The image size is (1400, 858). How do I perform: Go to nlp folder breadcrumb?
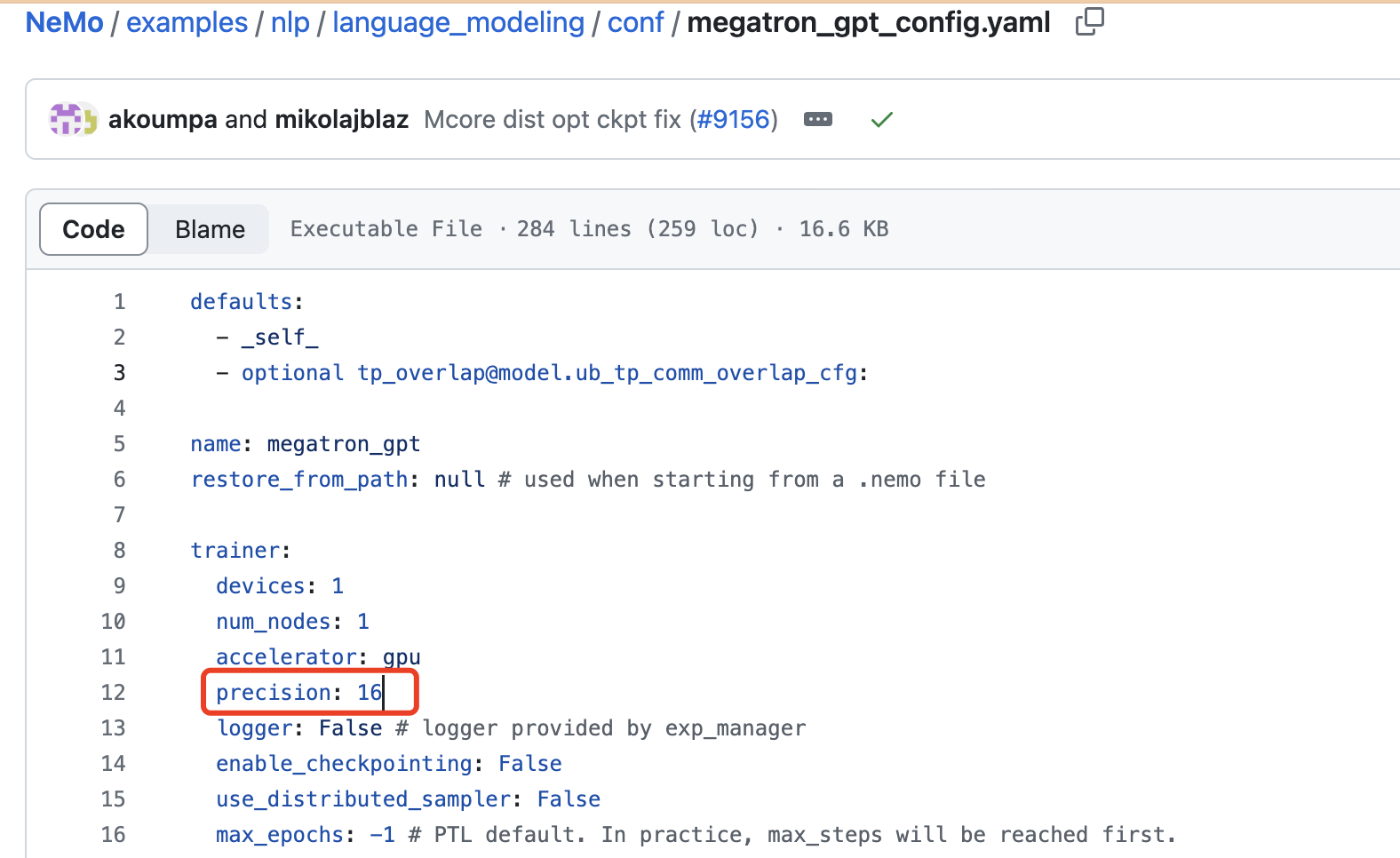(290, 22)
